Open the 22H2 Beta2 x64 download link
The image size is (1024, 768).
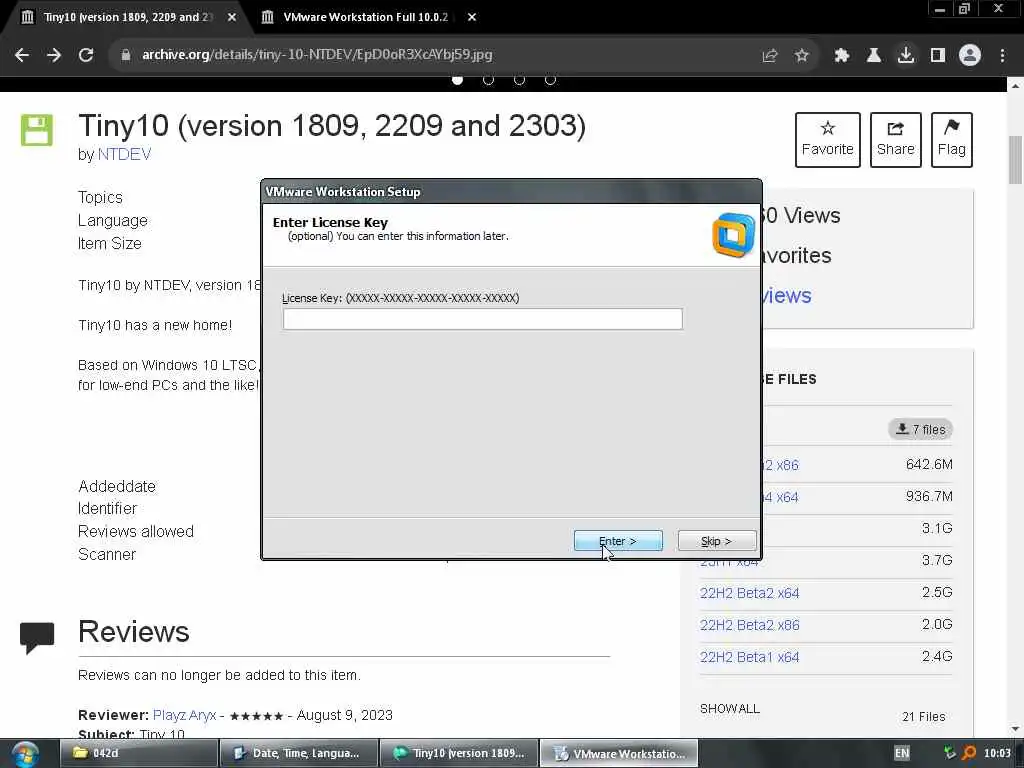pyautogui.click(x=749, y=593)
